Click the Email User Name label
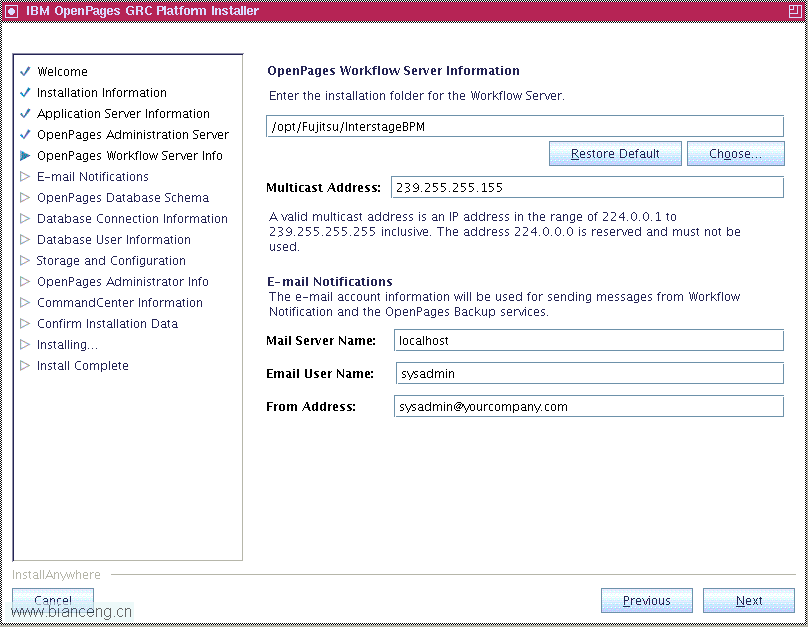Viewport: 808px width, 627px height. pyautogui.click(x=320, y=374)
